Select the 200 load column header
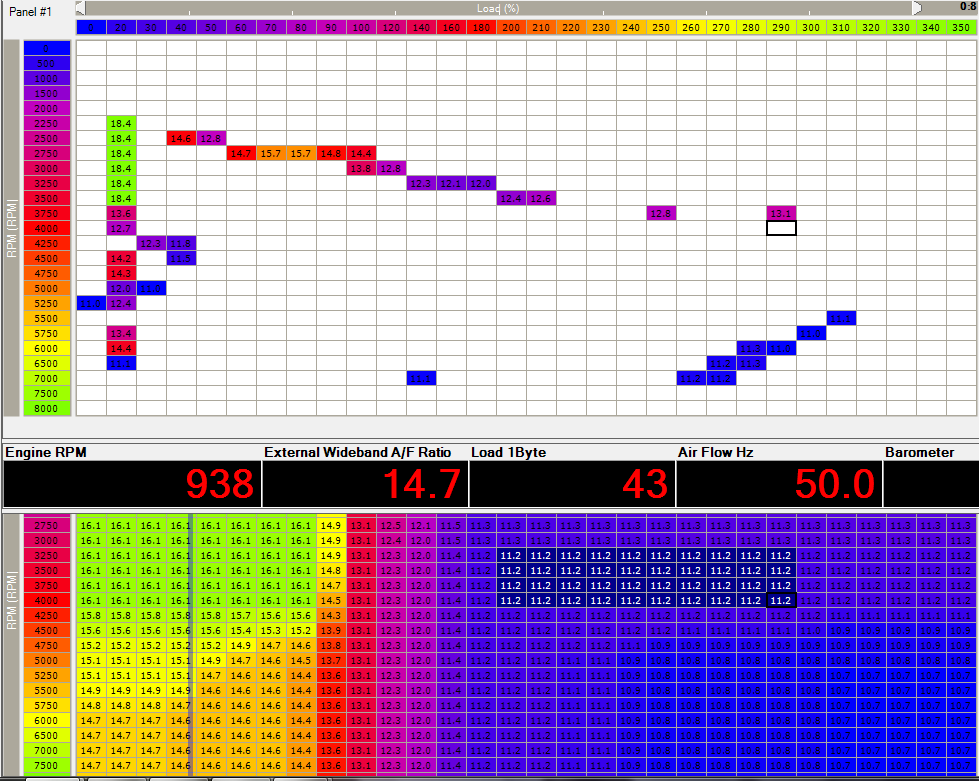The image size is (979, 781). click(x=511, y=29)
